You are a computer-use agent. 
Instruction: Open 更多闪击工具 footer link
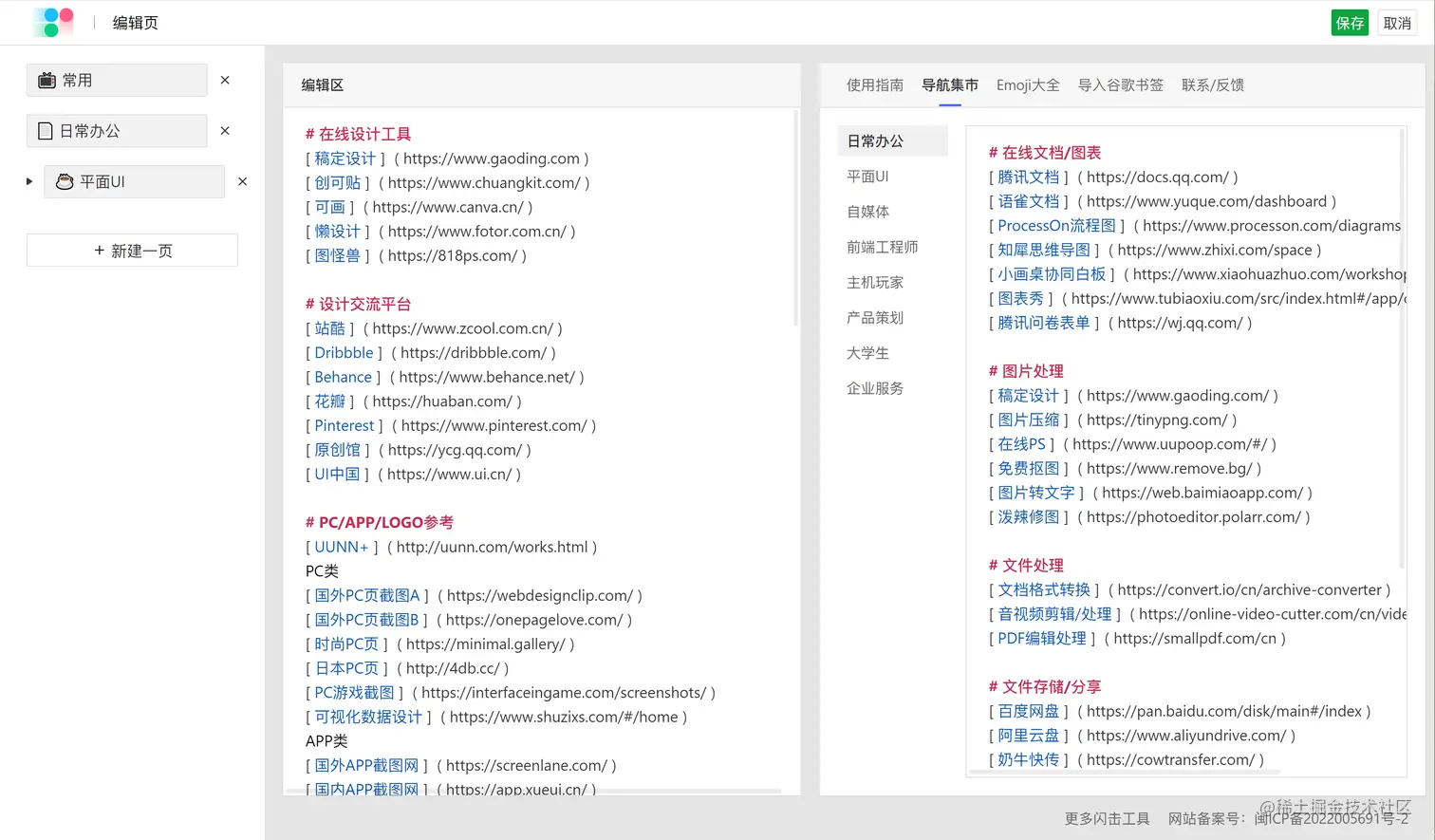[1107, 818]
